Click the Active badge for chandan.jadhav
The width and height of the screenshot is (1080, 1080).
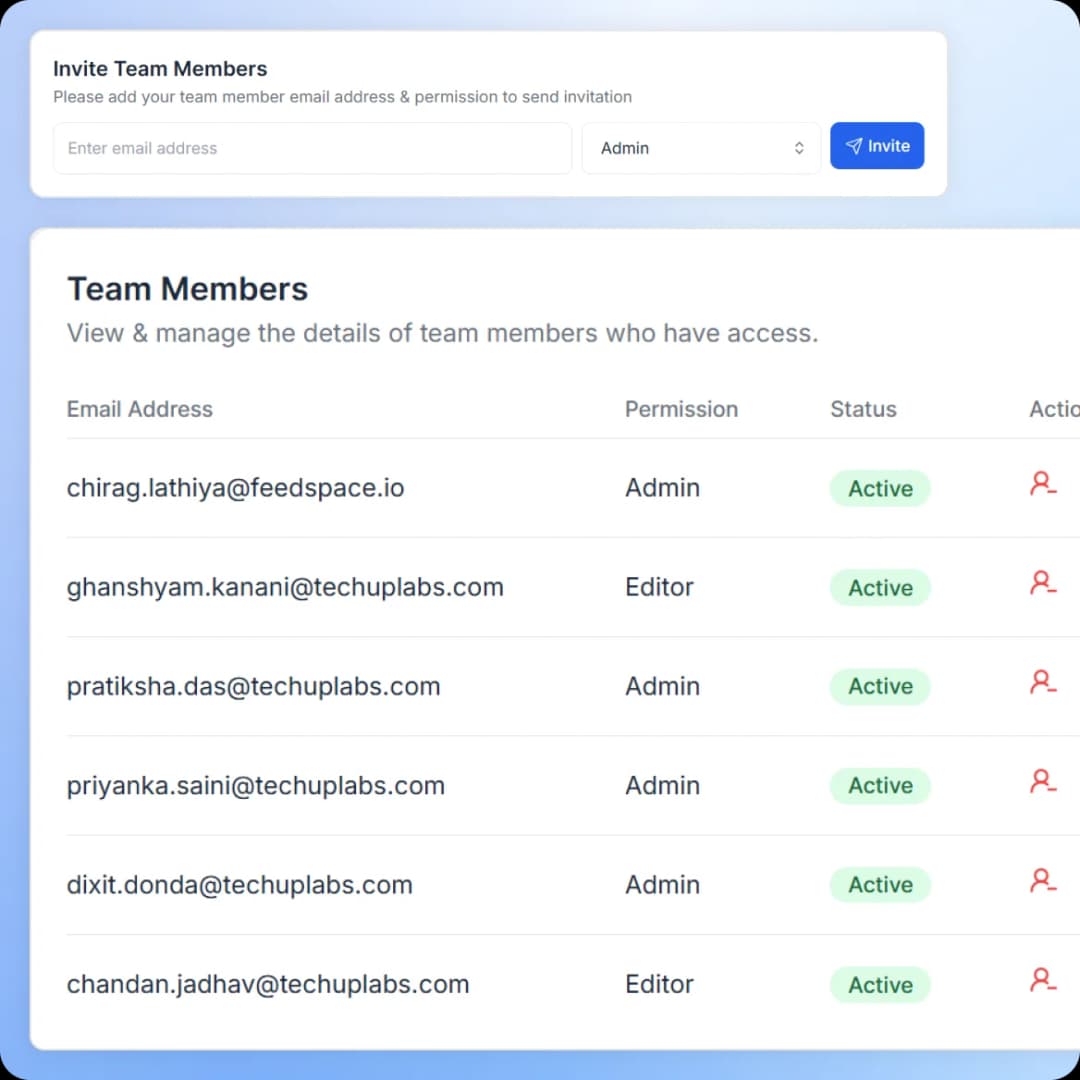879,985
